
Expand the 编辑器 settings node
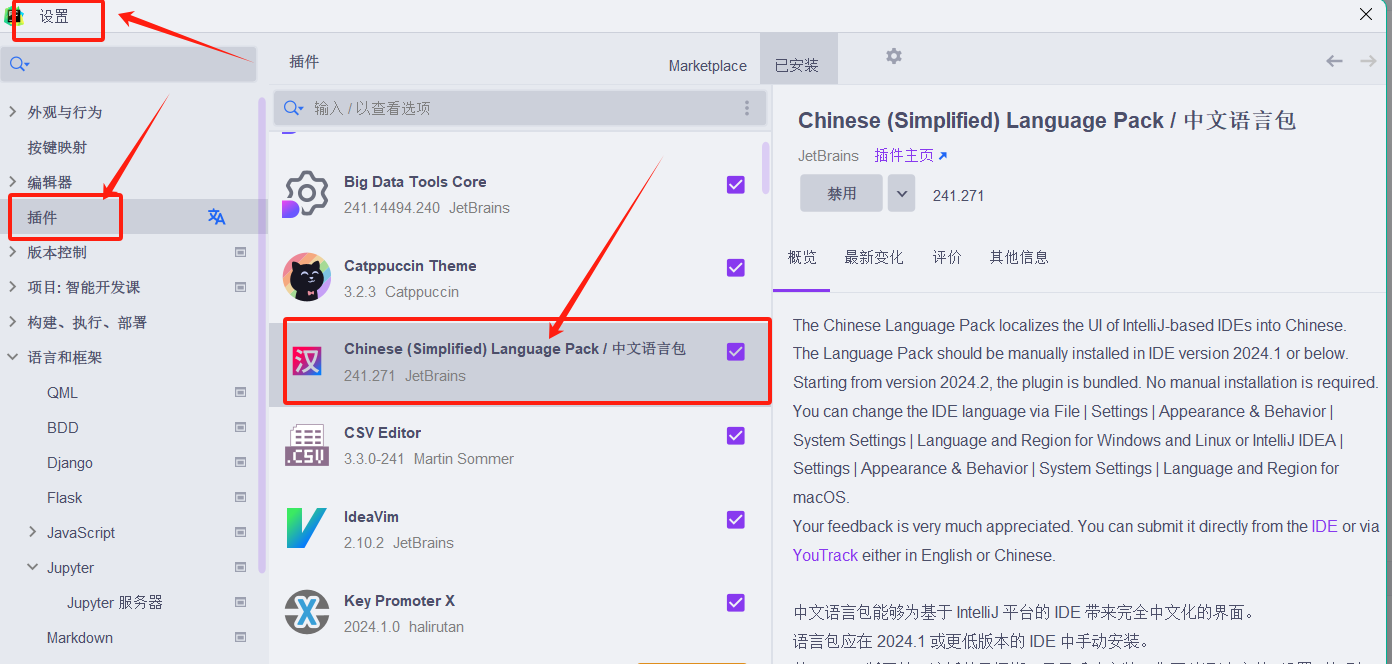click(12, 182)
